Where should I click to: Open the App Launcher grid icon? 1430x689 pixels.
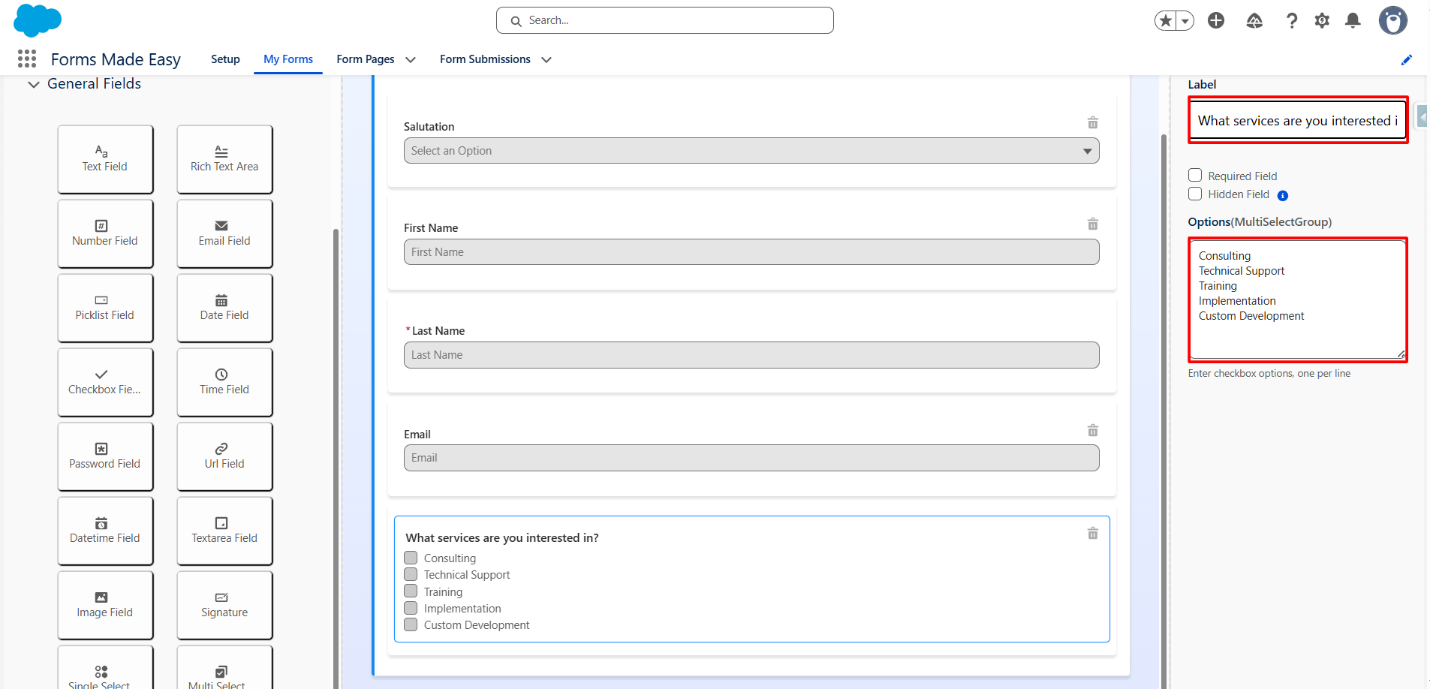[27, 59]
